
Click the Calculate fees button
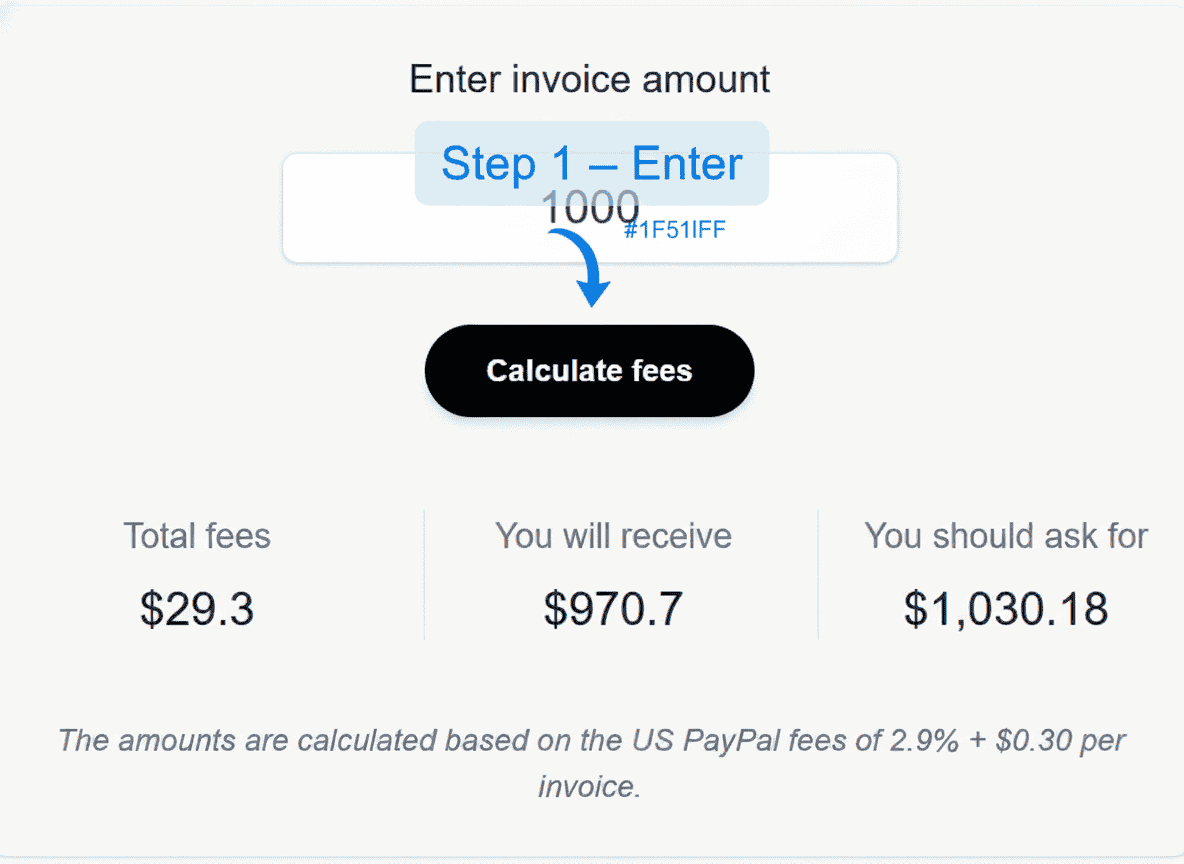pyautogui.click(x=589, y=371)
